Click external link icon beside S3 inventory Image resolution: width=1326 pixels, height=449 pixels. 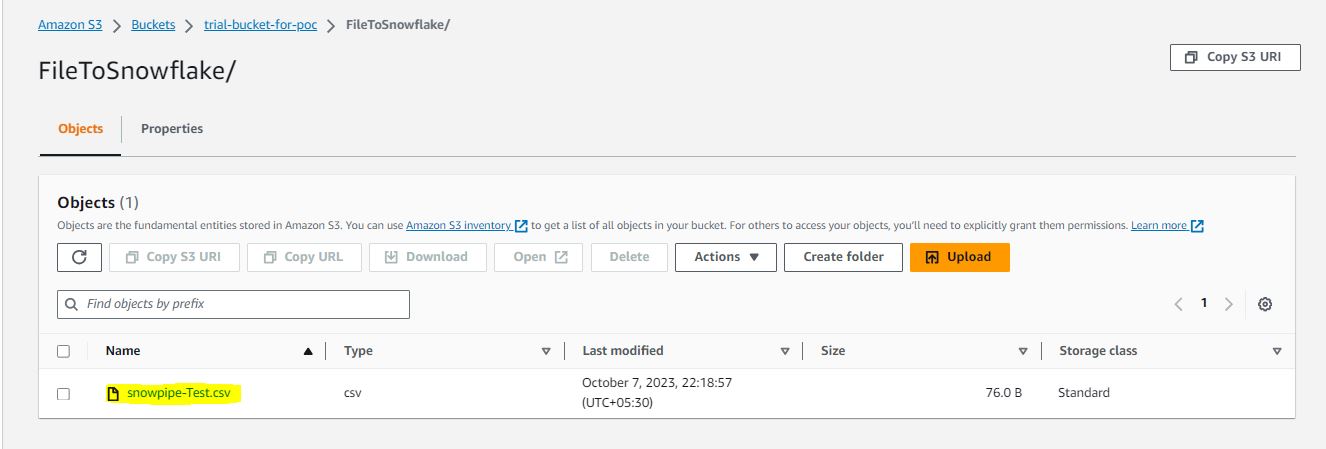pyautogui.click(x=521, y=226)
